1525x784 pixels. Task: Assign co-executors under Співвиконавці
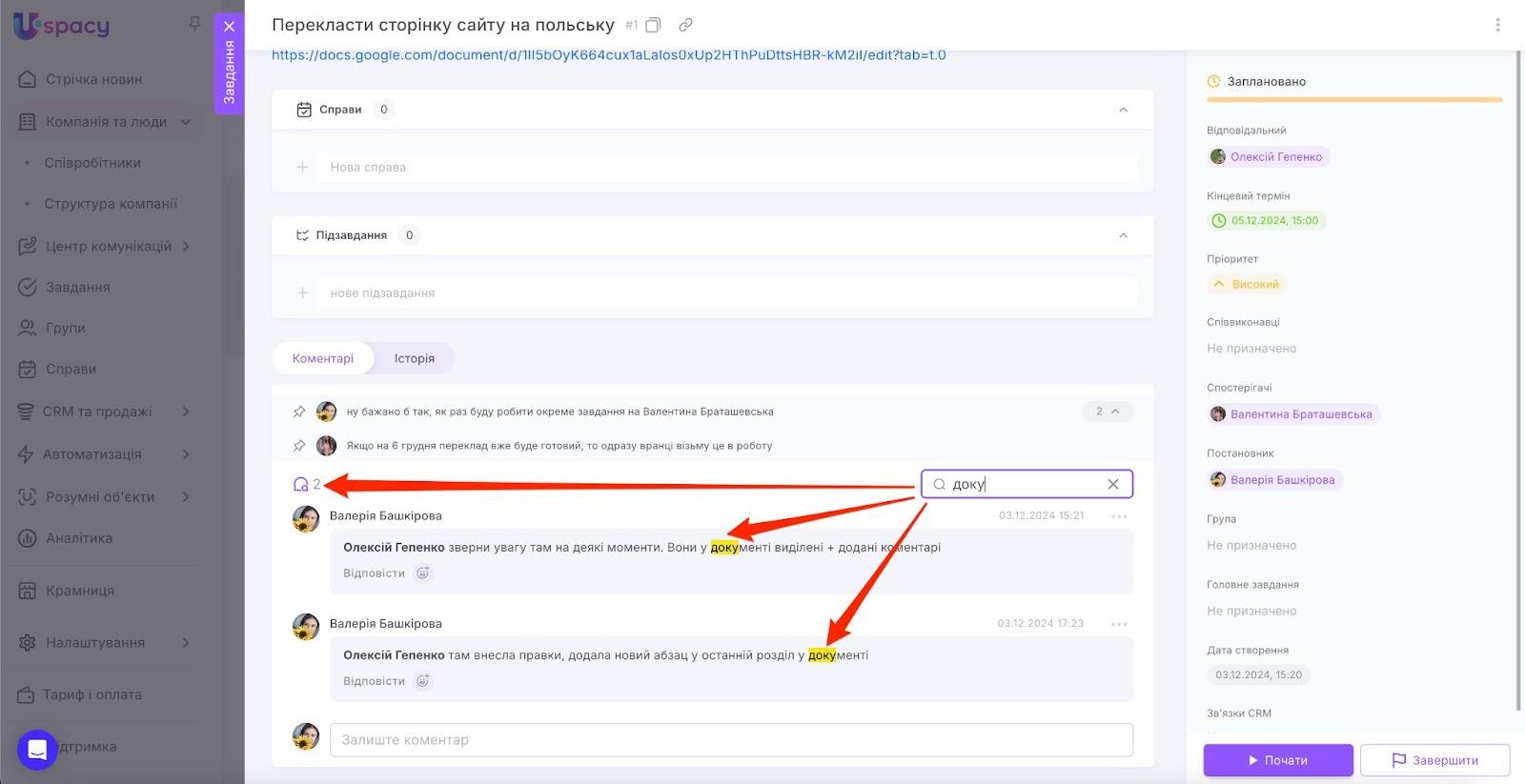tap(1251, 349)
